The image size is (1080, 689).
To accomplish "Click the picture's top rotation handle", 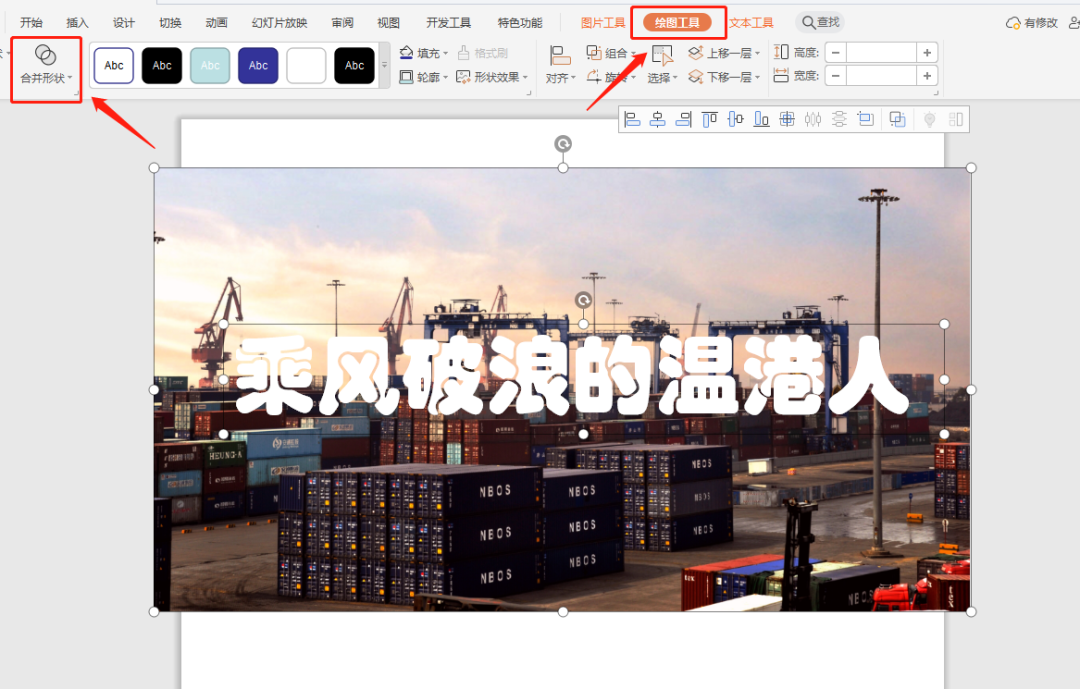I will [x=563, y=143].
